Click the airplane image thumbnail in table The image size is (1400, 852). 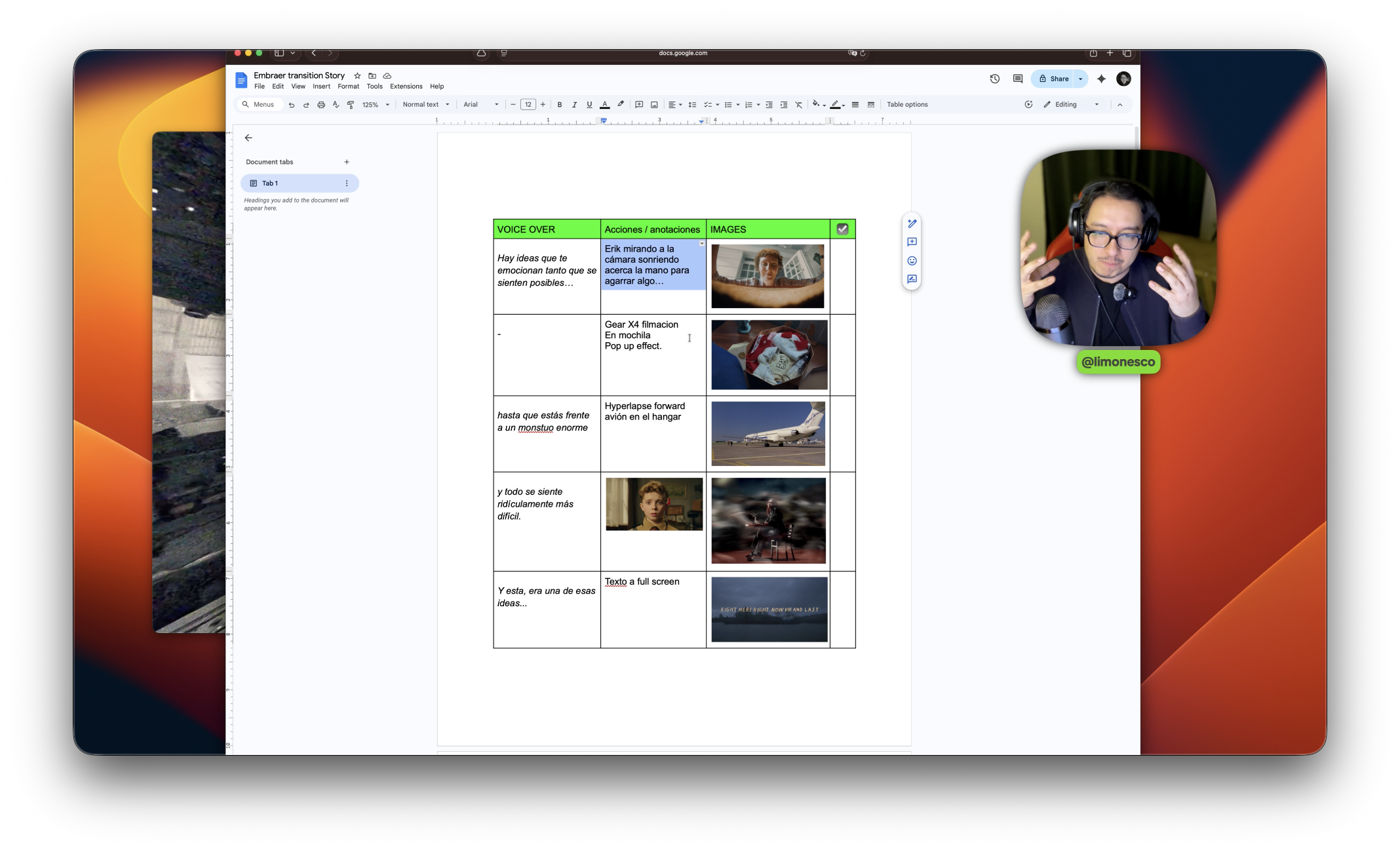[768, 434]
